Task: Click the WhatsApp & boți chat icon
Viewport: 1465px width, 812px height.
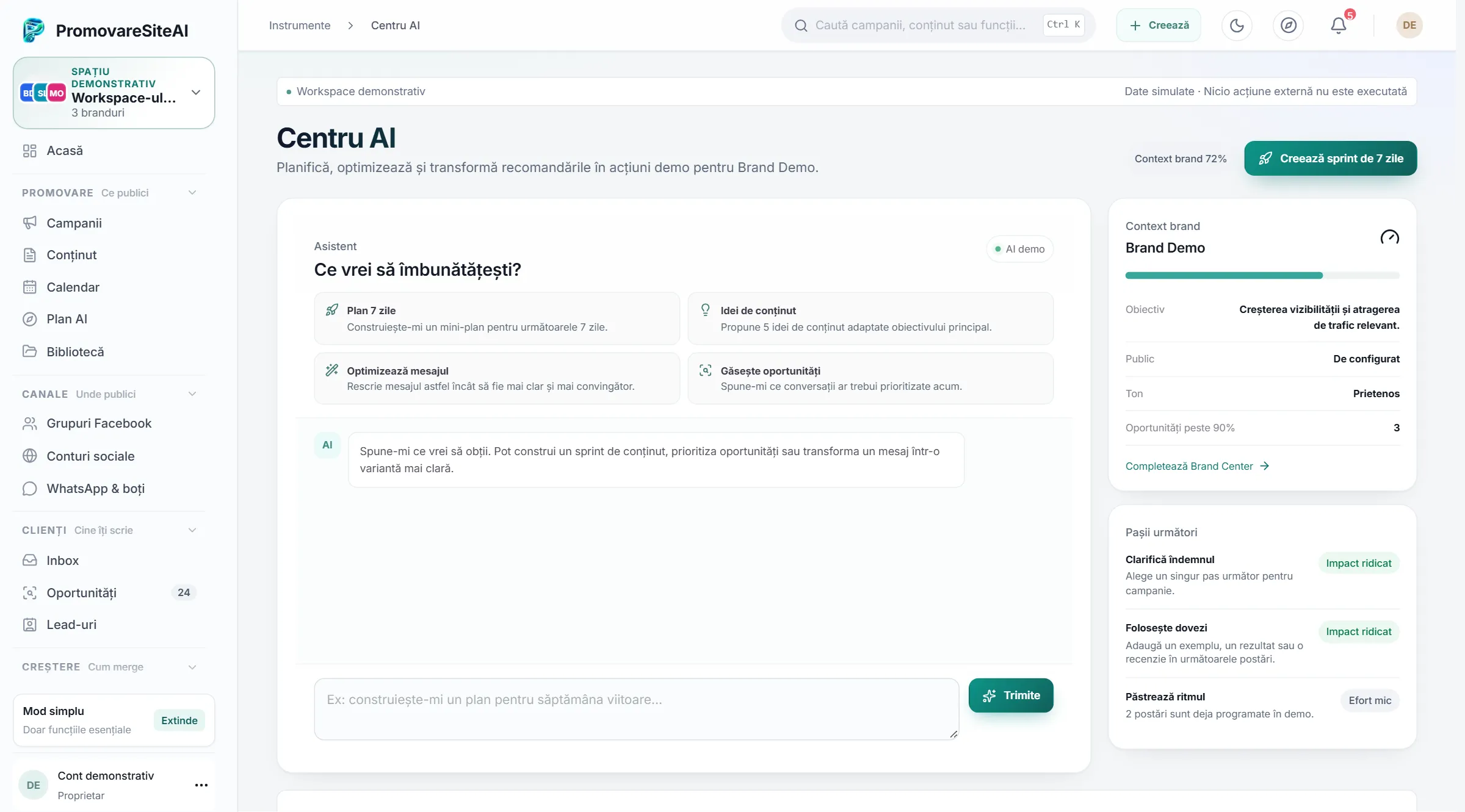Action: (x=29, y=489)
